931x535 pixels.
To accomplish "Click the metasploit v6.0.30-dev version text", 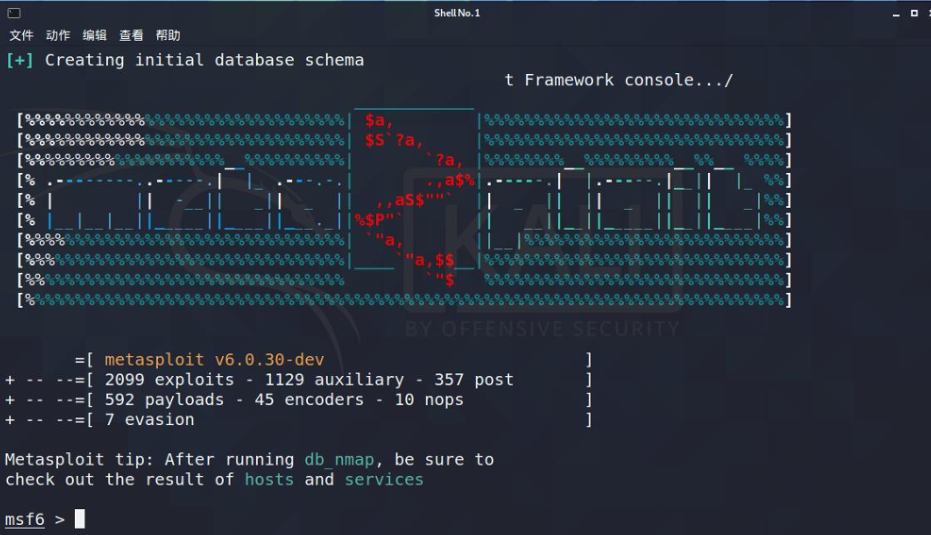I will 214,360.
